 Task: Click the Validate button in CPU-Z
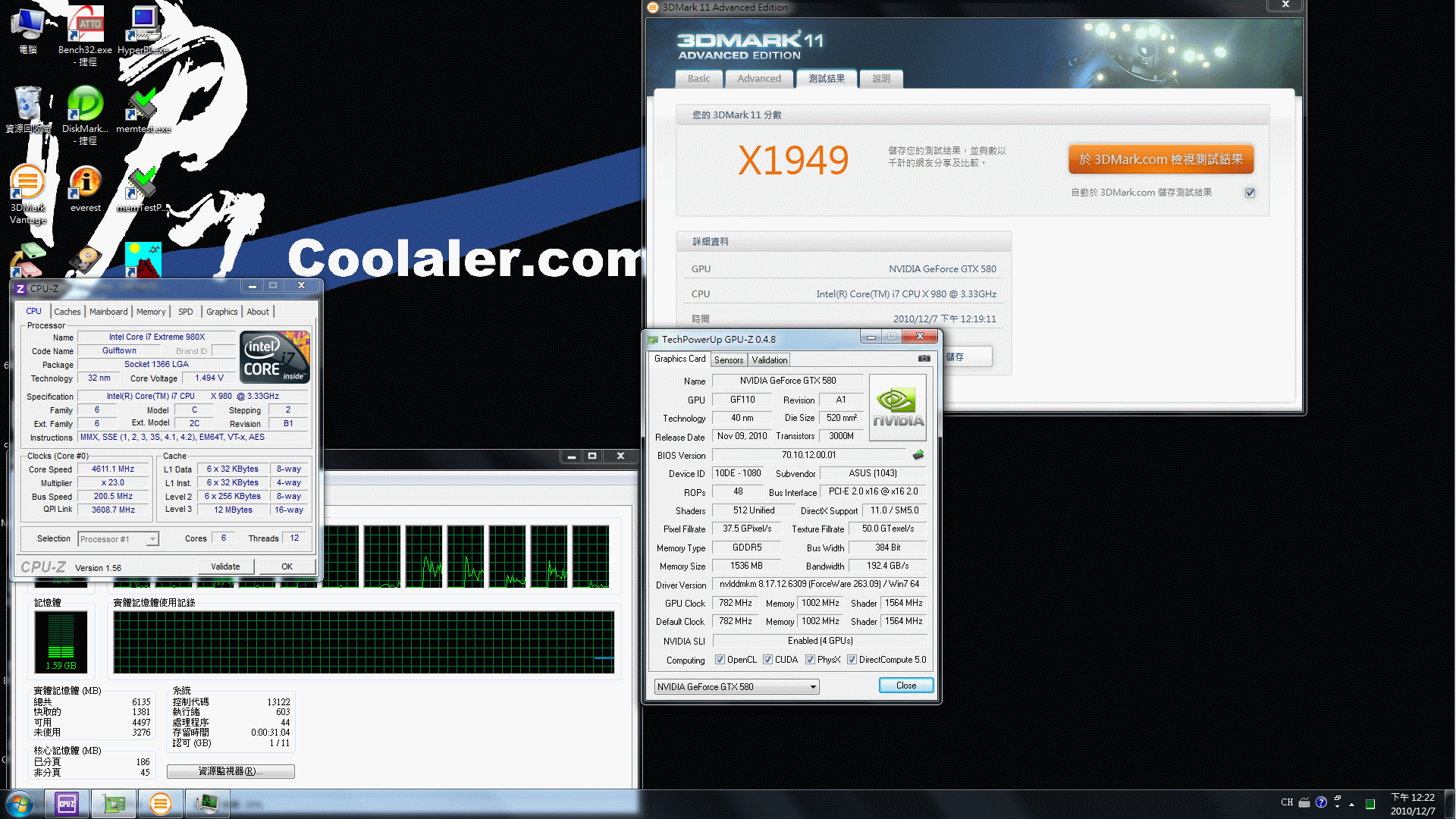click(225, 567)
